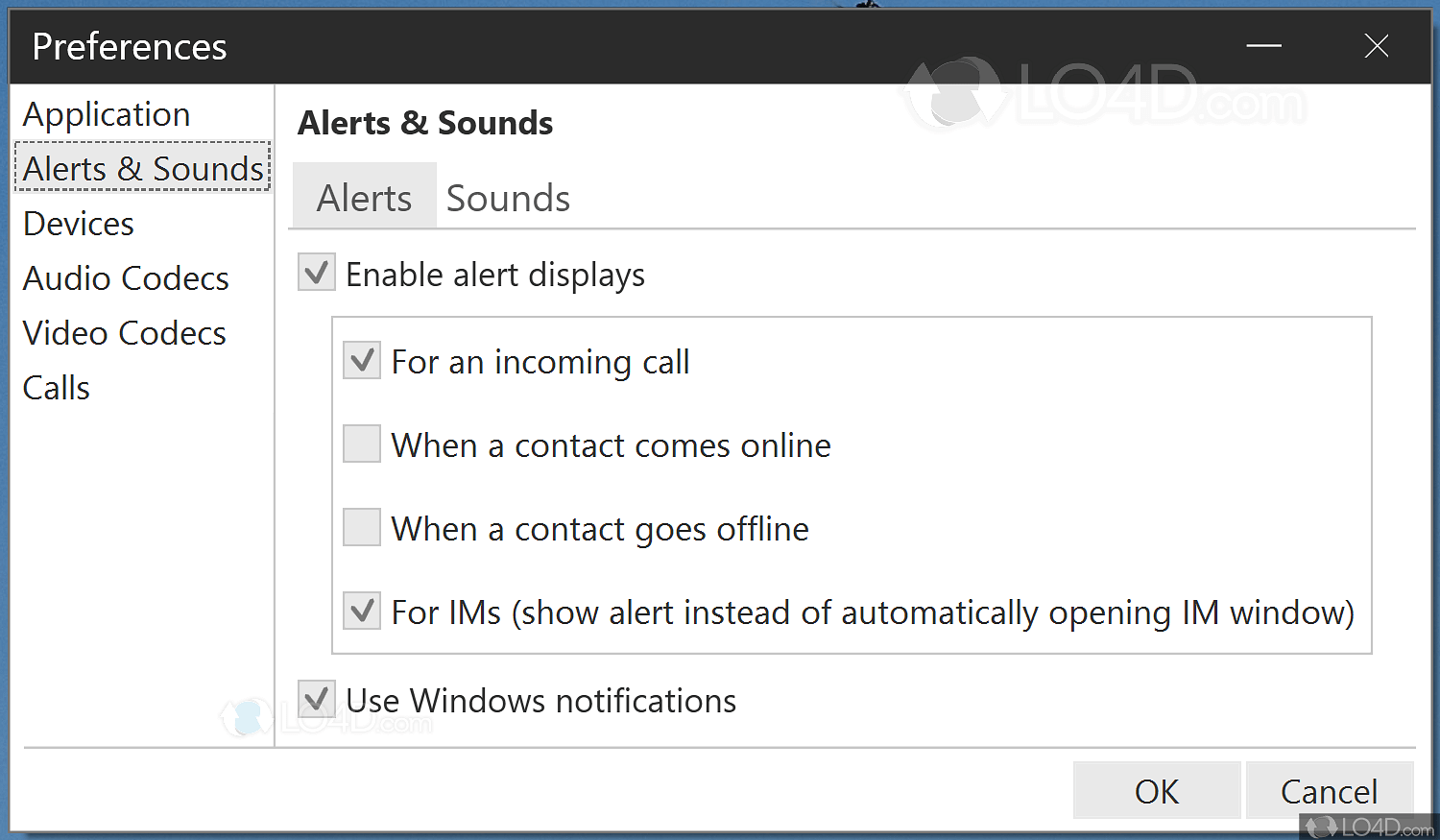Uncheck For an incoming call alert
The image size is (1440, 840).
pyautogui.click(x=361, y=360)
